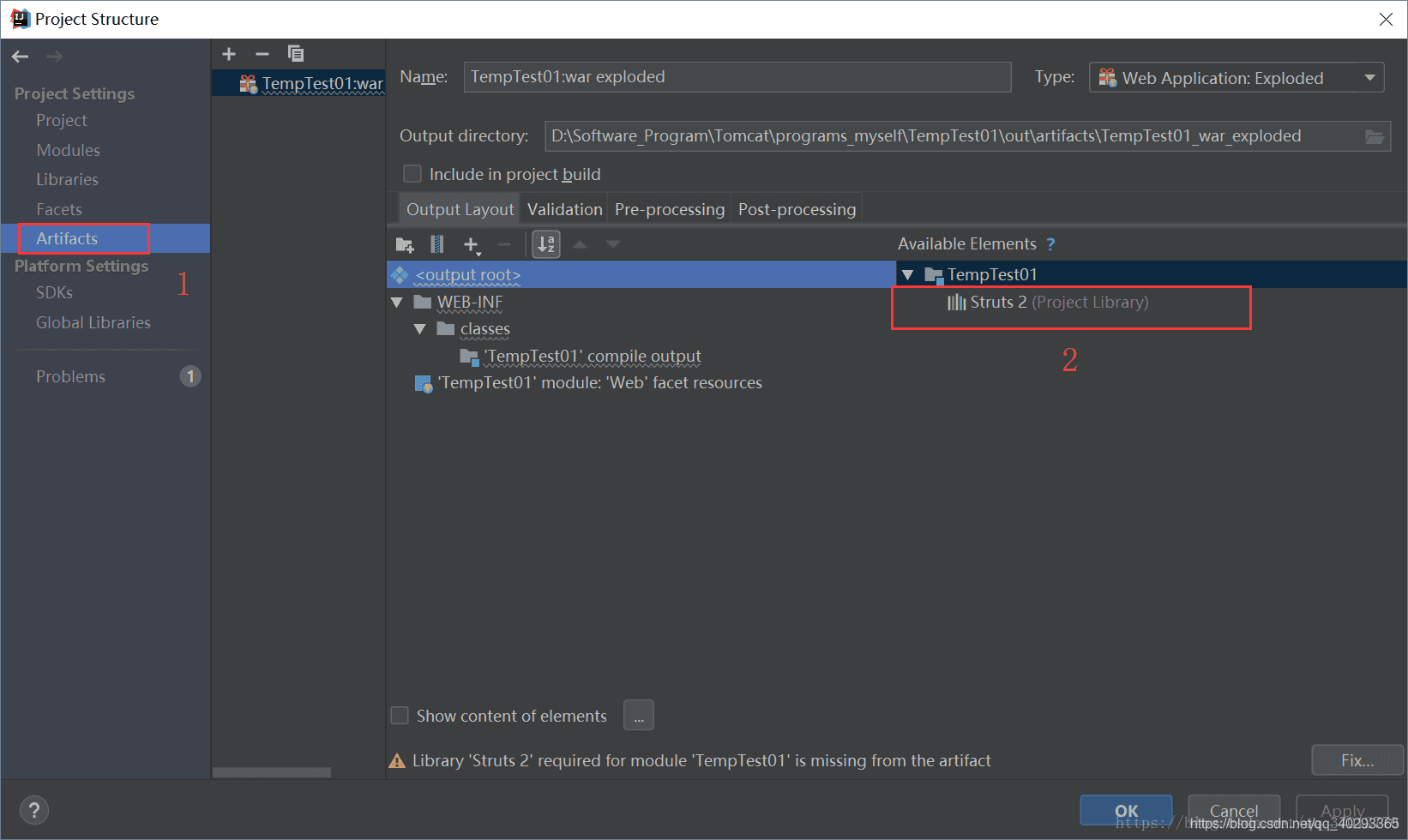Collapse the WEB-INF folder node
The height and width of the screenshot is (840, 1408).
tap(397, 302)
